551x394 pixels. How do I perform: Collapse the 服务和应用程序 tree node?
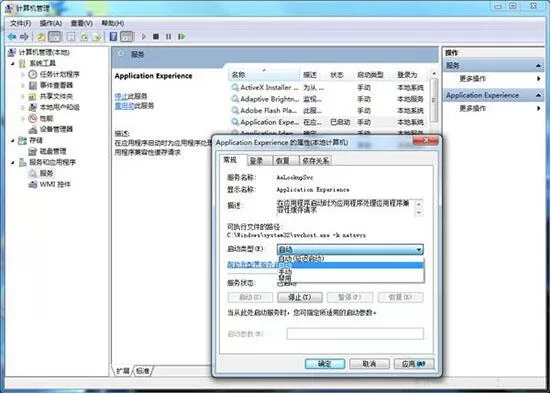click(x=13, y=162)
